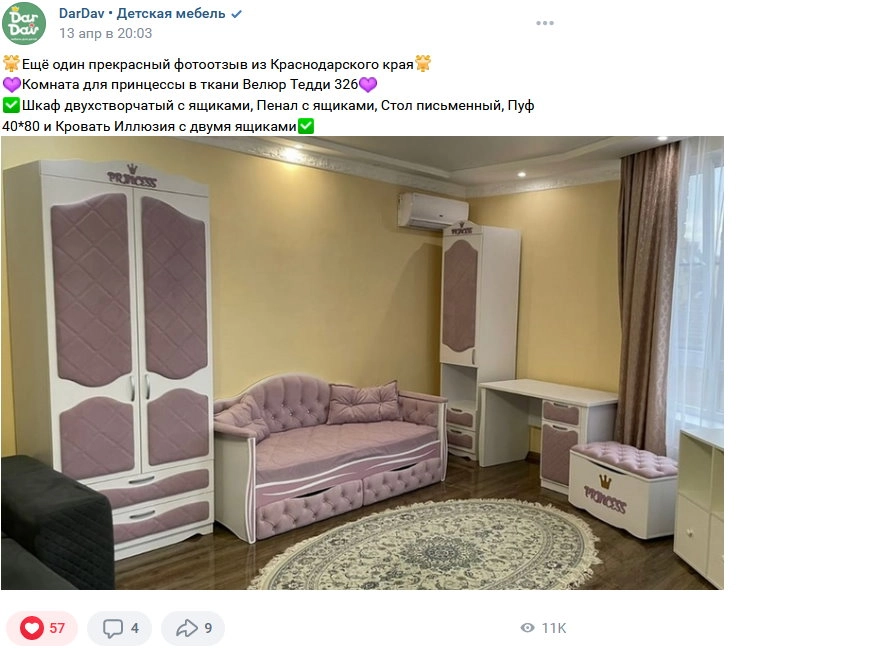Click the share count 9
Screen dimensions: 870x651
click(208, 628)
